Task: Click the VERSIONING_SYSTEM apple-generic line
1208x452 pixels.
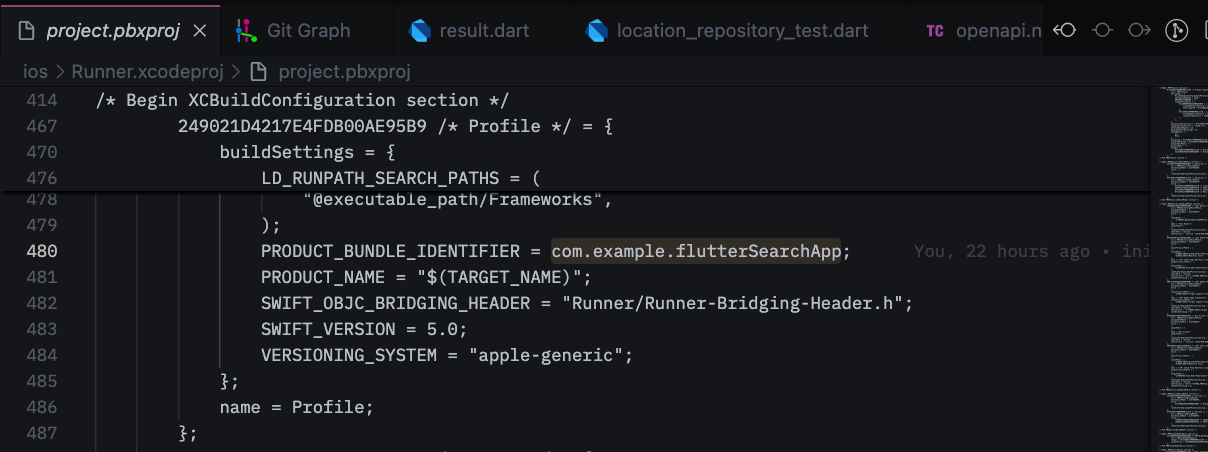Action: pos(447,355)
